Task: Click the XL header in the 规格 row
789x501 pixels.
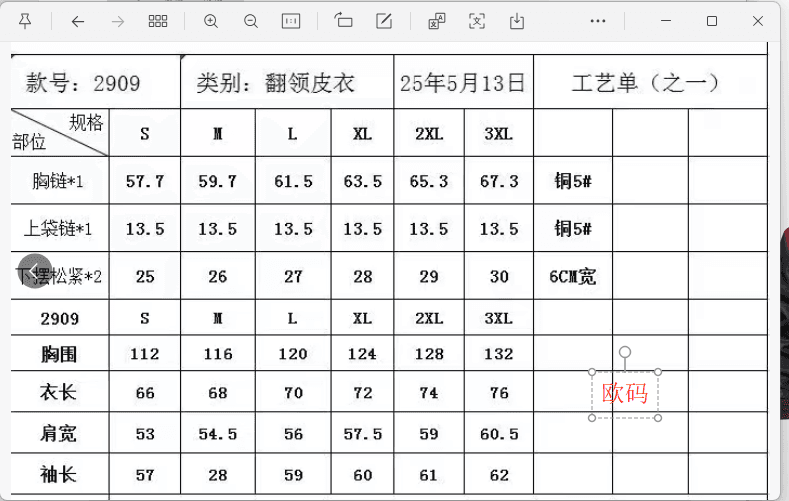Action: (362, 134)
